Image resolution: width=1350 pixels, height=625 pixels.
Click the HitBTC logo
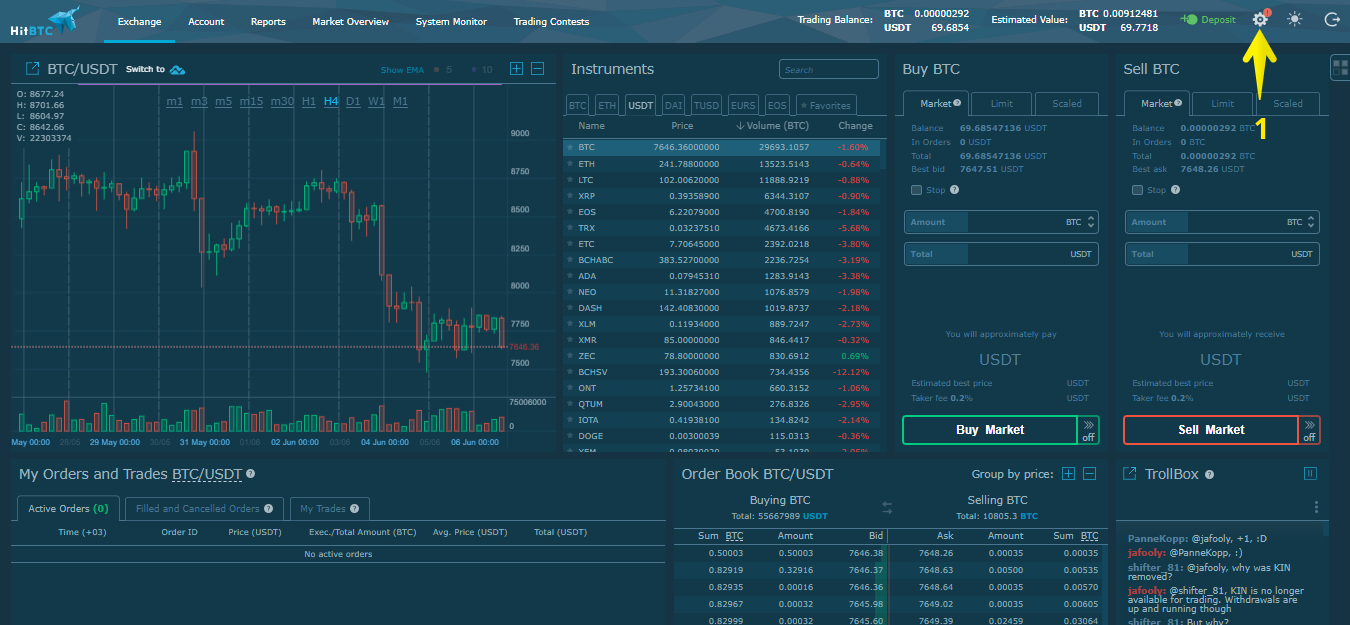click(x=45, y=20)
